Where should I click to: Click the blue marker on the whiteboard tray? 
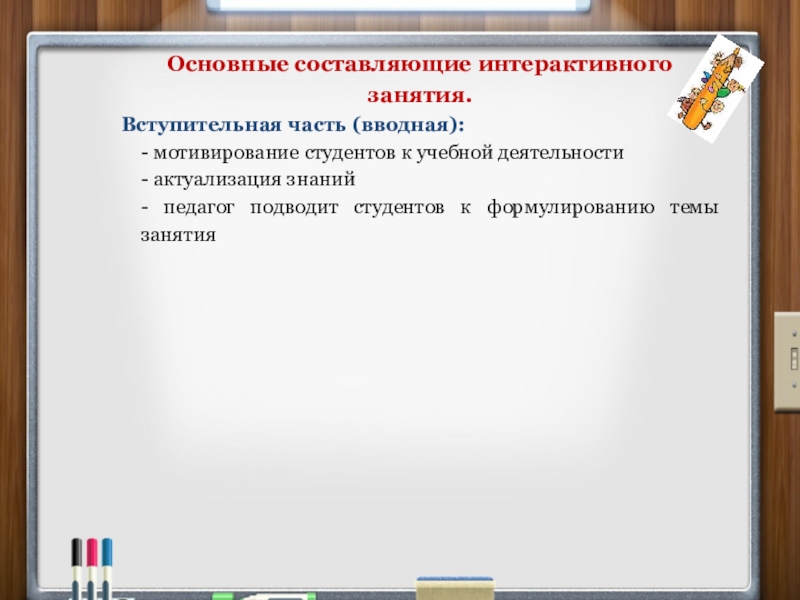107,568
